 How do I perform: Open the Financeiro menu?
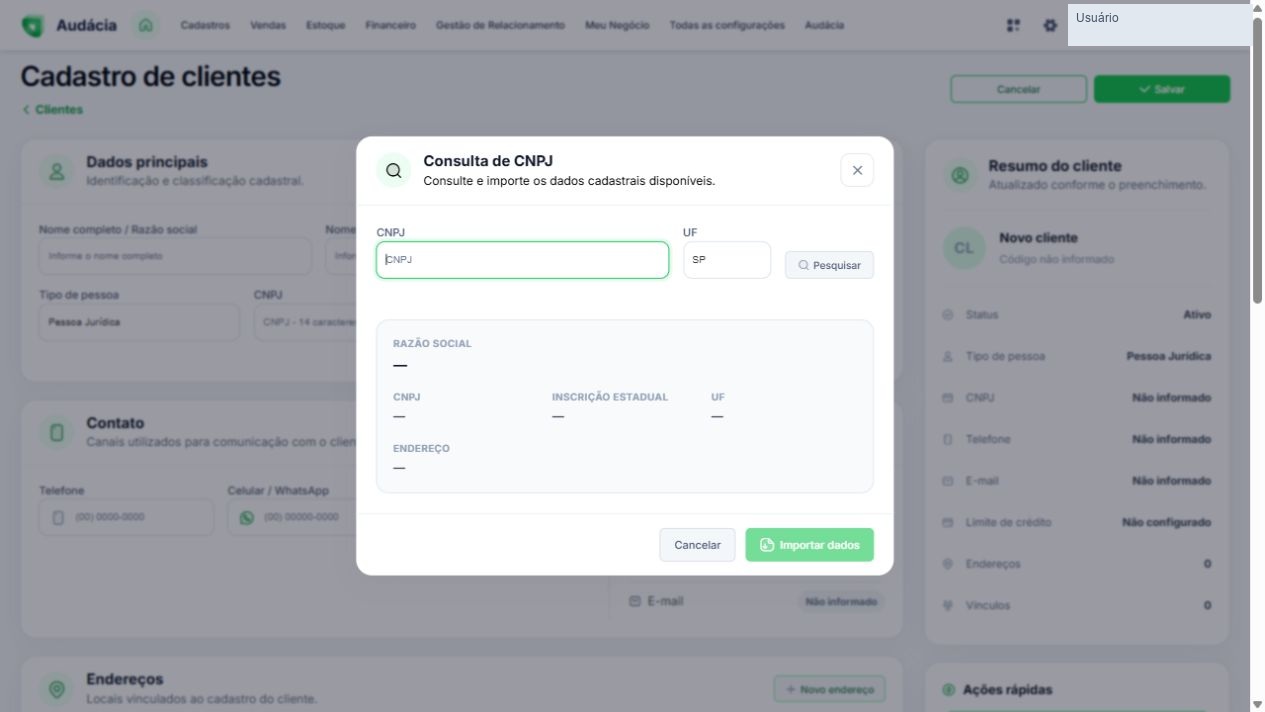[390, 25]
